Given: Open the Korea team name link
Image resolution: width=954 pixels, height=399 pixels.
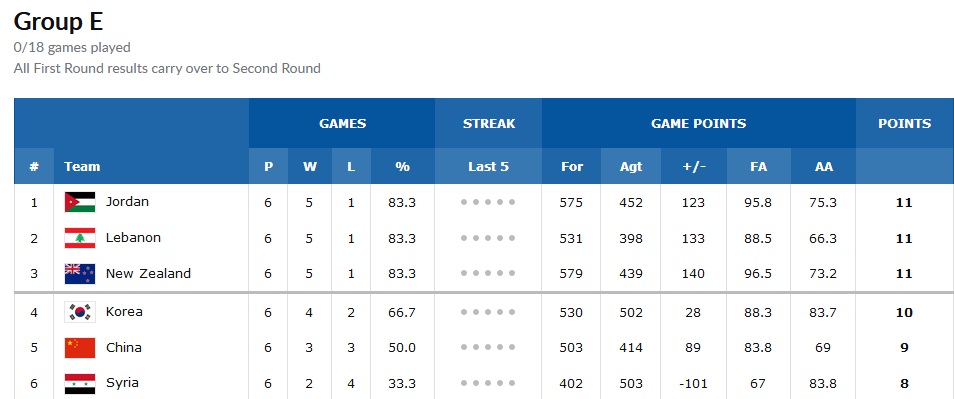Looking at the screenshot, I should tap(124, 311).
